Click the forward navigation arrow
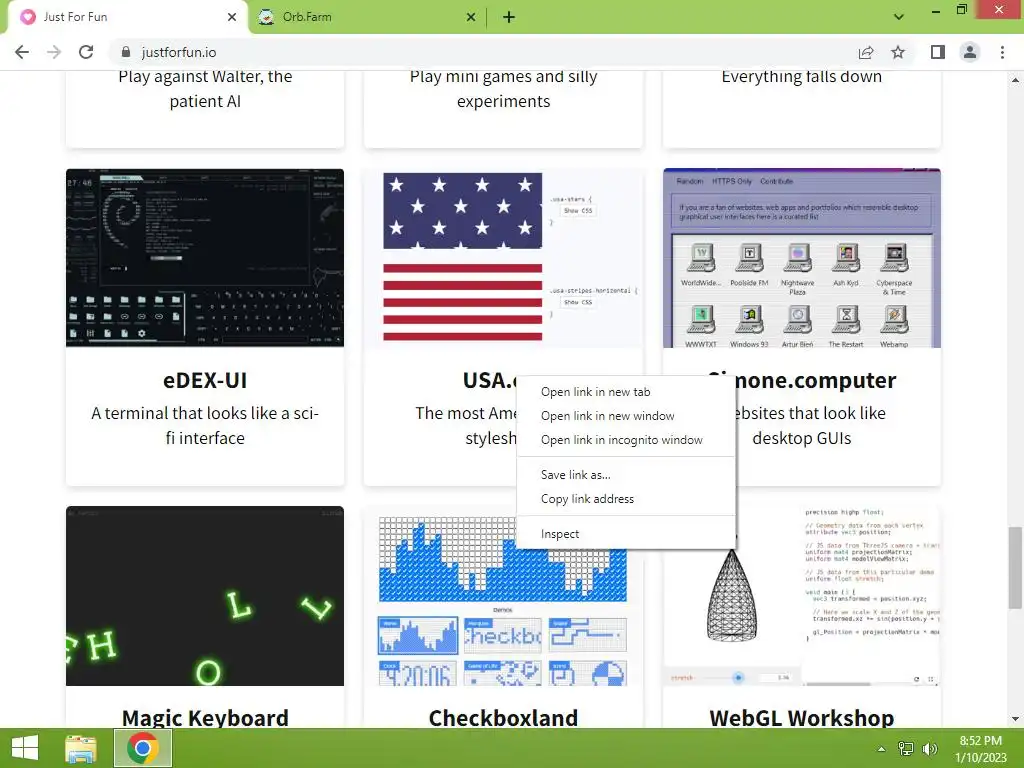The width and height of the screenshot is (1024, 768). point(54,52)
